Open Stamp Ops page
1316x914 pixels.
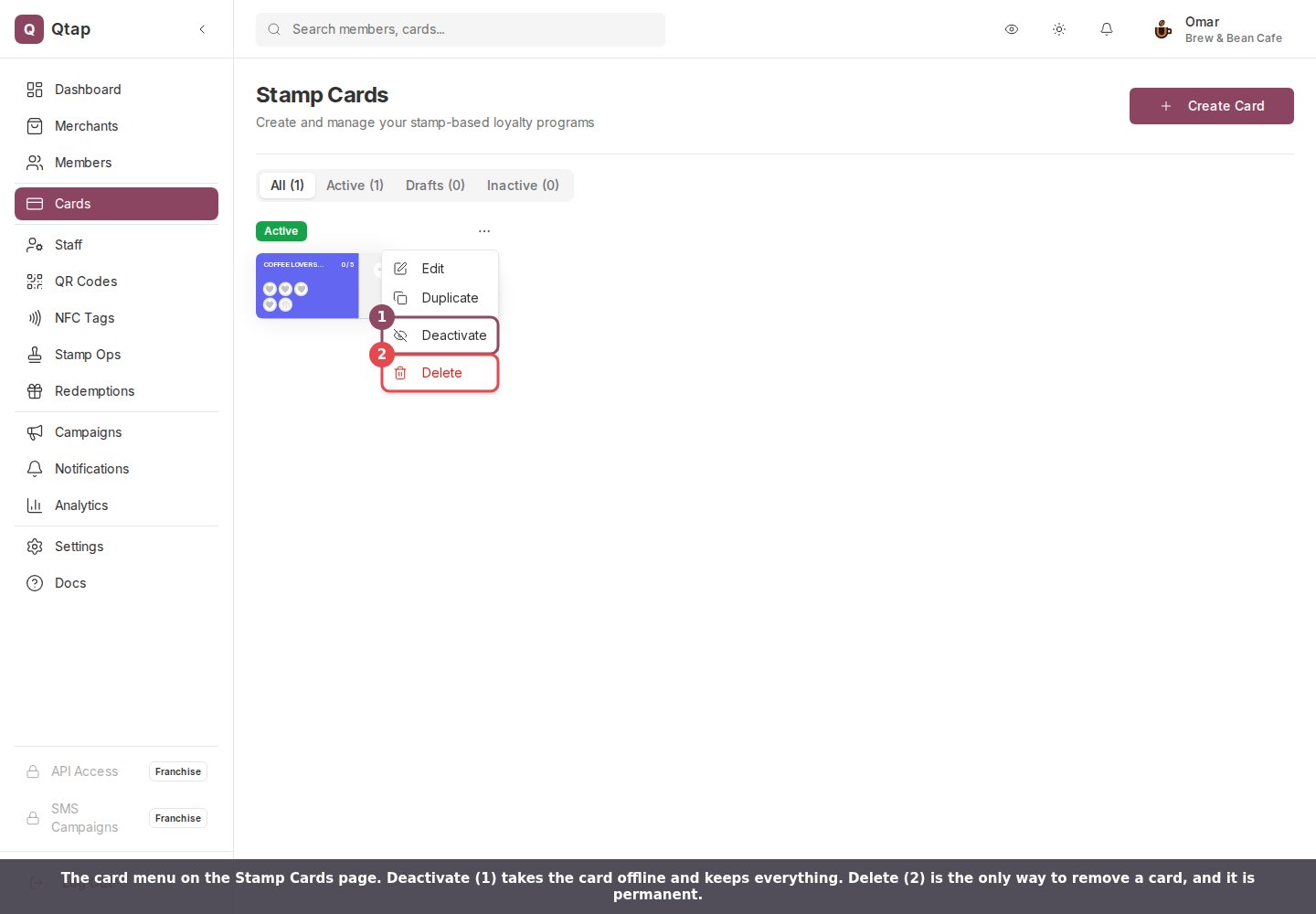coord(116,355)
